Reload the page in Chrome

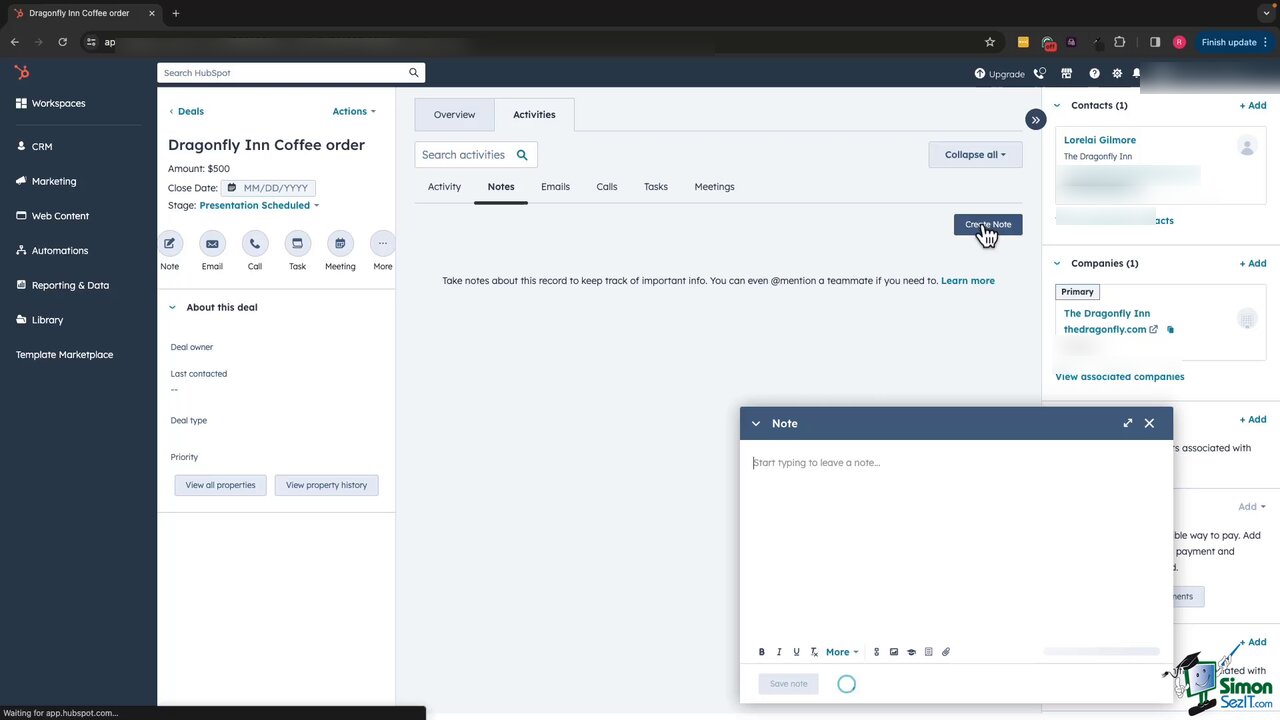62,42
